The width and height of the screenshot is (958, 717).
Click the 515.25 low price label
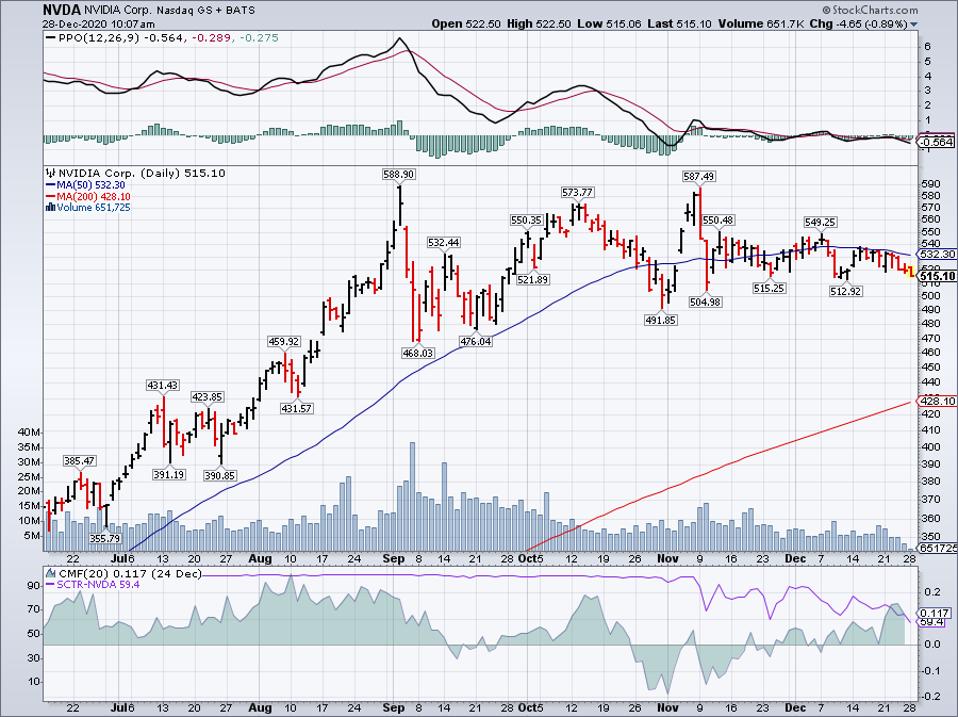tap(769, 288)
